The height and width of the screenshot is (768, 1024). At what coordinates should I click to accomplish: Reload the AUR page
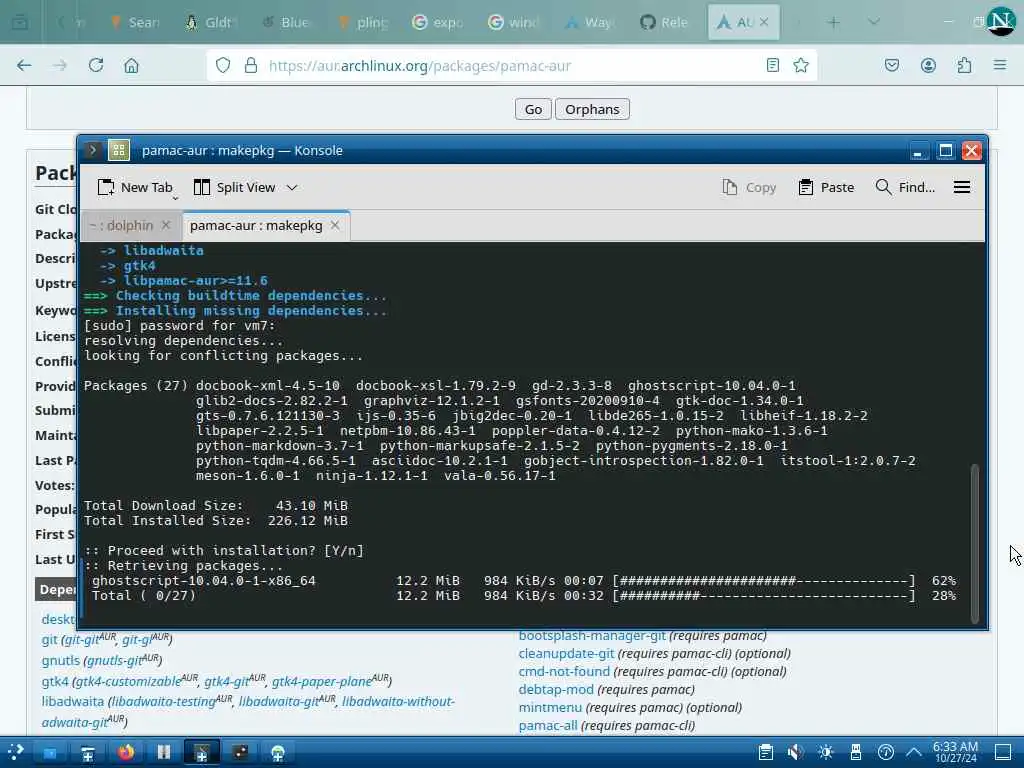[x=96, y=65]
